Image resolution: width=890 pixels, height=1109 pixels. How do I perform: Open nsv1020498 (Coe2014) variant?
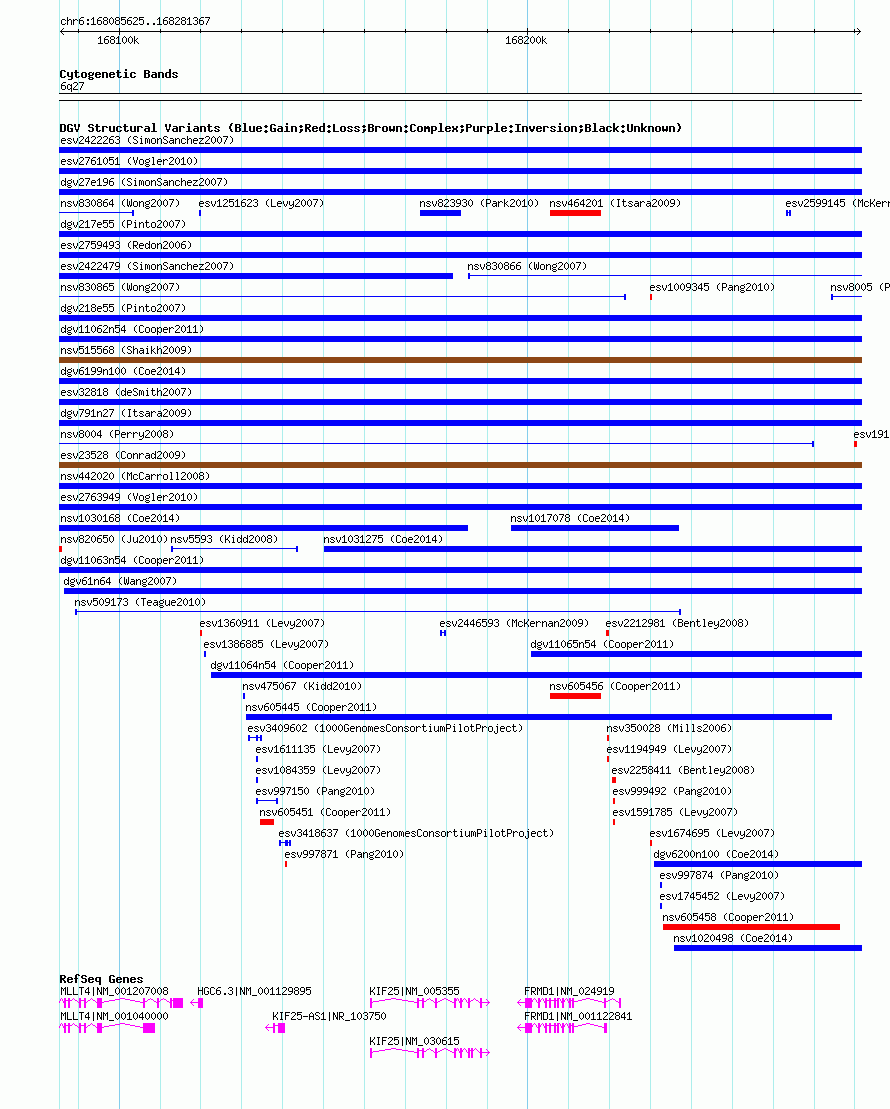(733, 939)
